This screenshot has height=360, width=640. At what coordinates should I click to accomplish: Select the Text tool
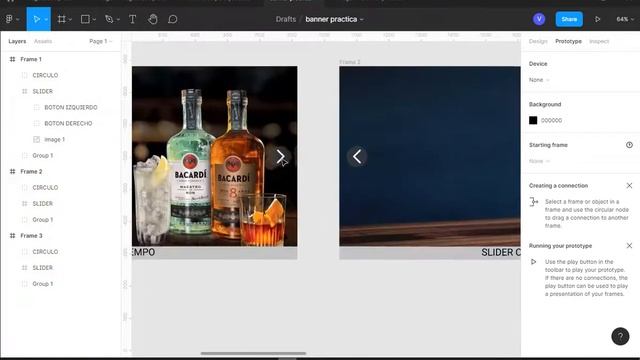pos(132,19)
